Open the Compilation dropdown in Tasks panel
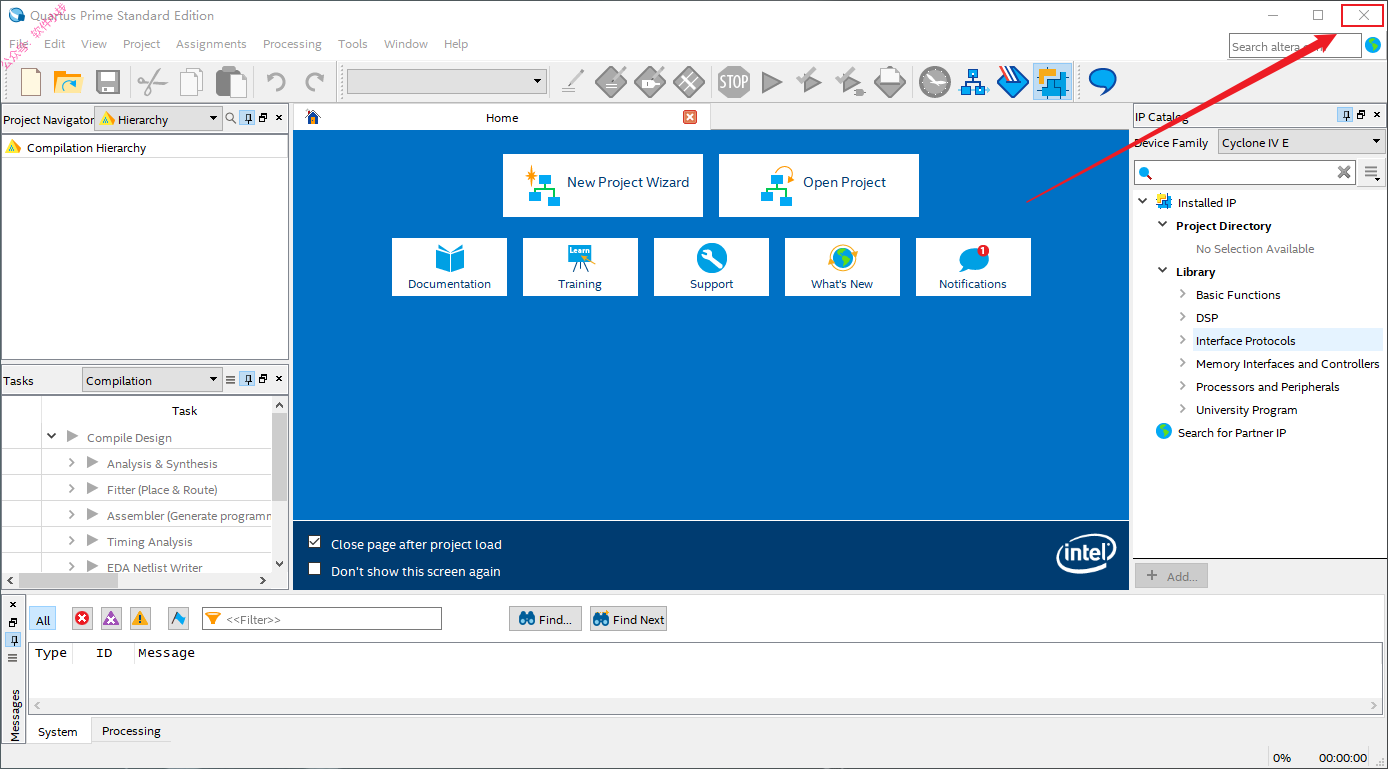 pyautogui.click(x=152, y=380)
